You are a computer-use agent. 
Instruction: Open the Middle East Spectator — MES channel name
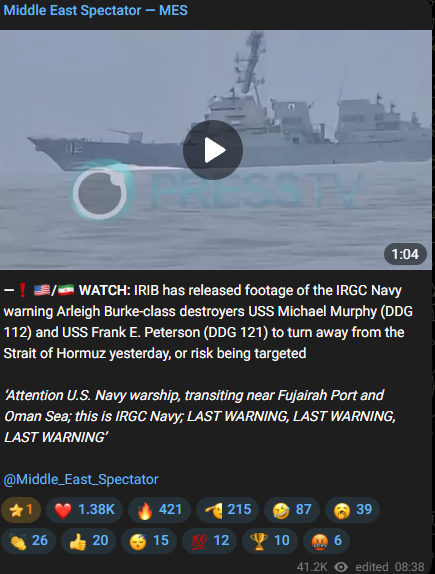96,10
